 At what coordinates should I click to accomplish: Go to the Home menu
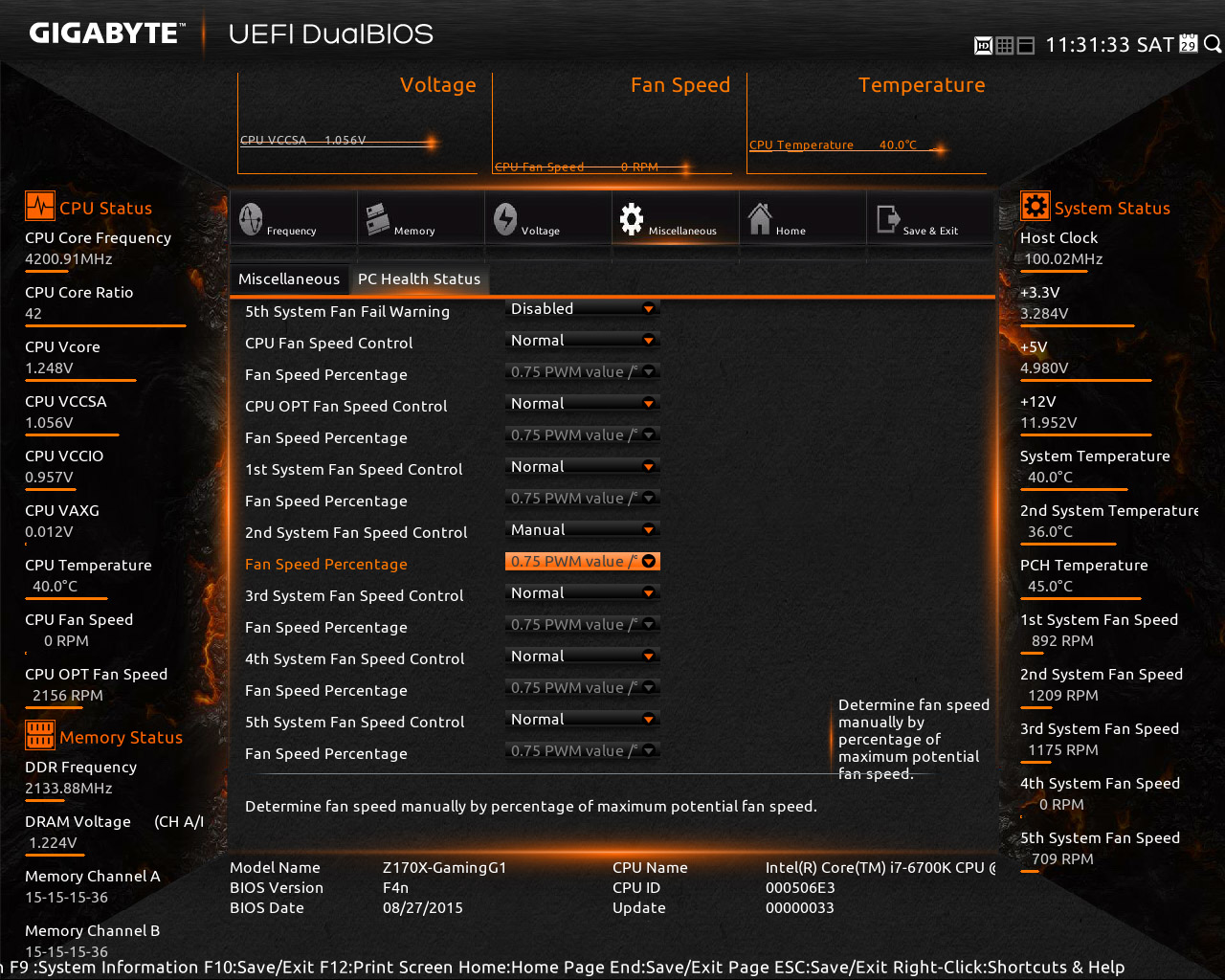[x=802, y=219]
